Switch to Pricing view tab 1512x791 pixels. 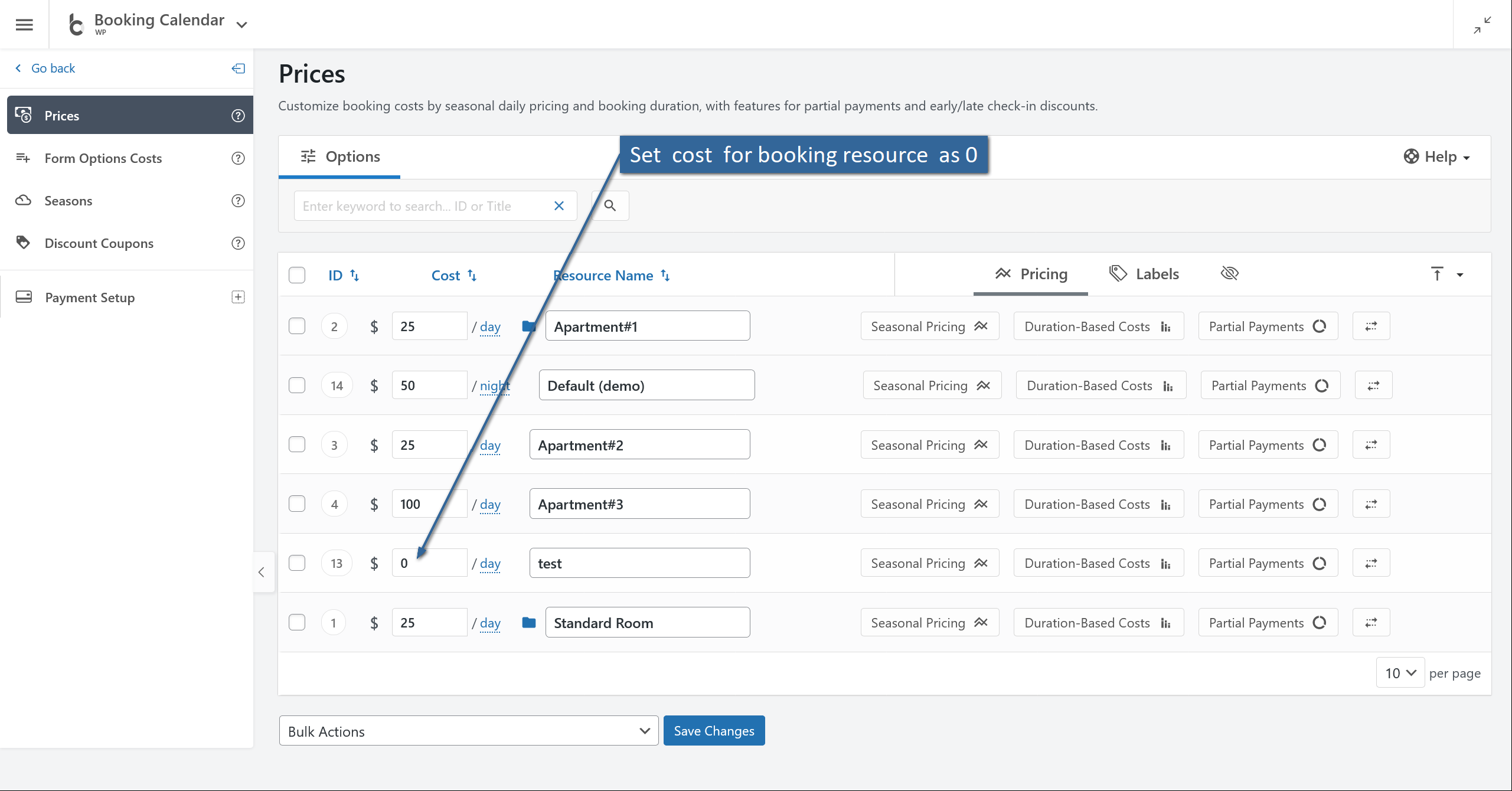point(1031,274)
